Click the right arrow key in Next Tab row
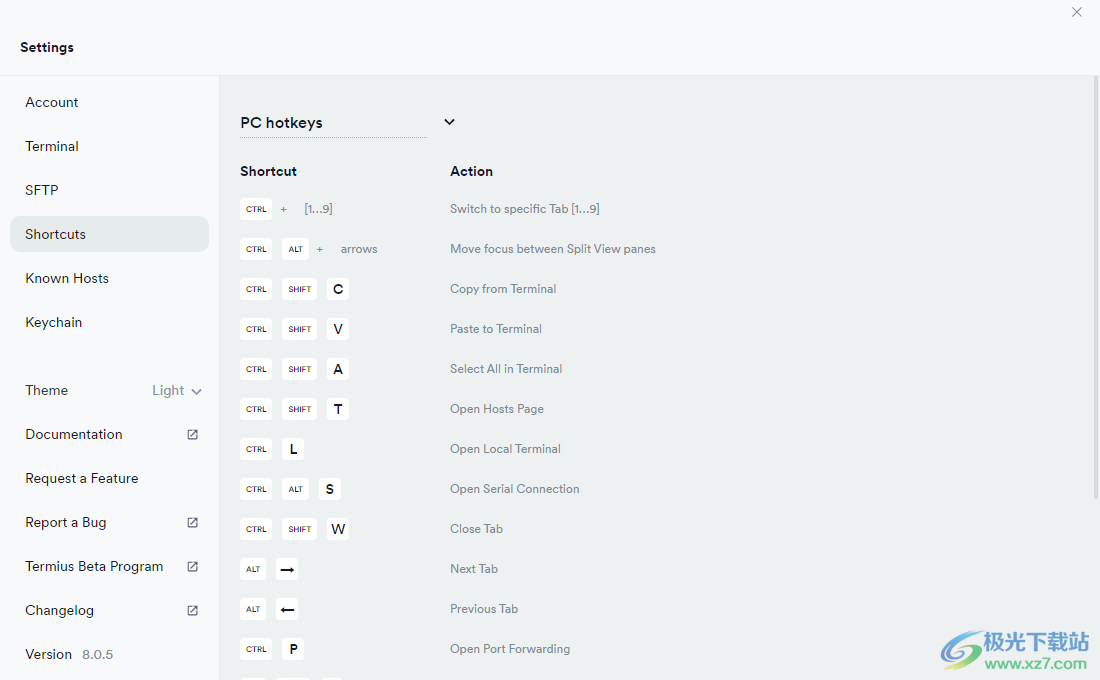 (x=287, y=569)
